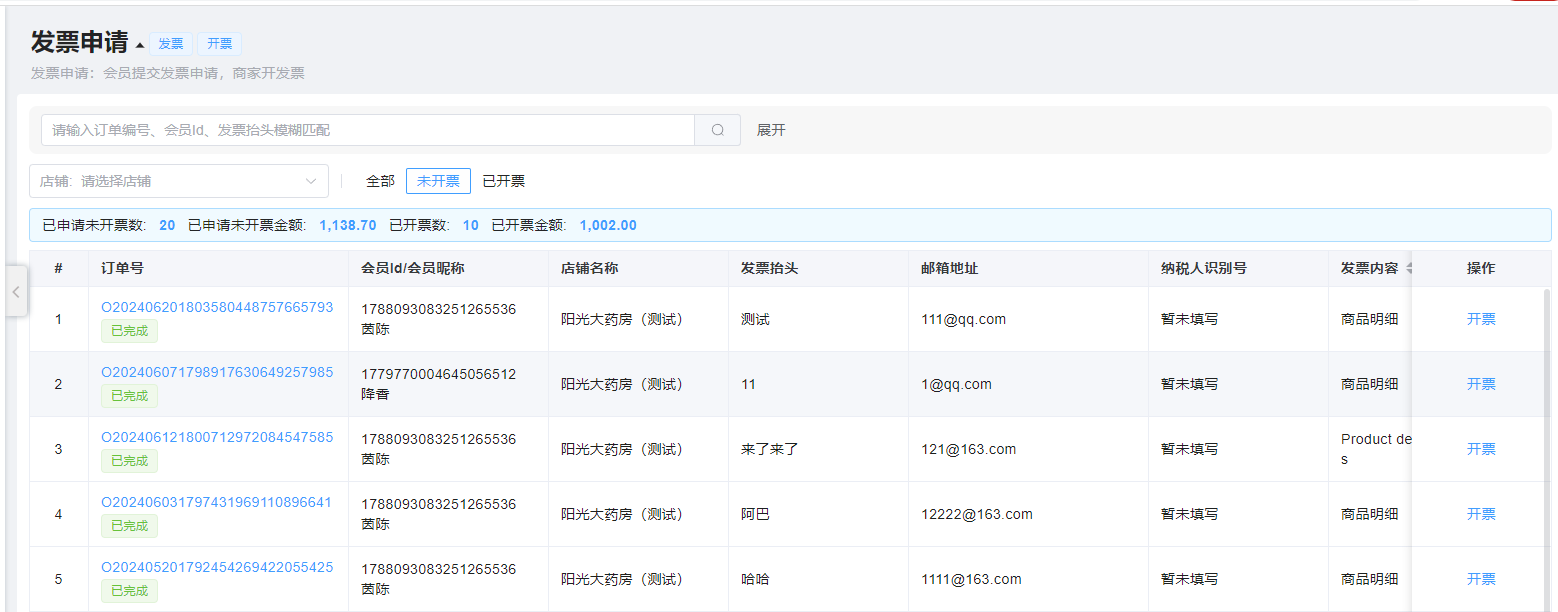Select the 未开票 filter tab
This screenshot has width=1558, height=612.
pyautogui.click(x=438, y=181)
